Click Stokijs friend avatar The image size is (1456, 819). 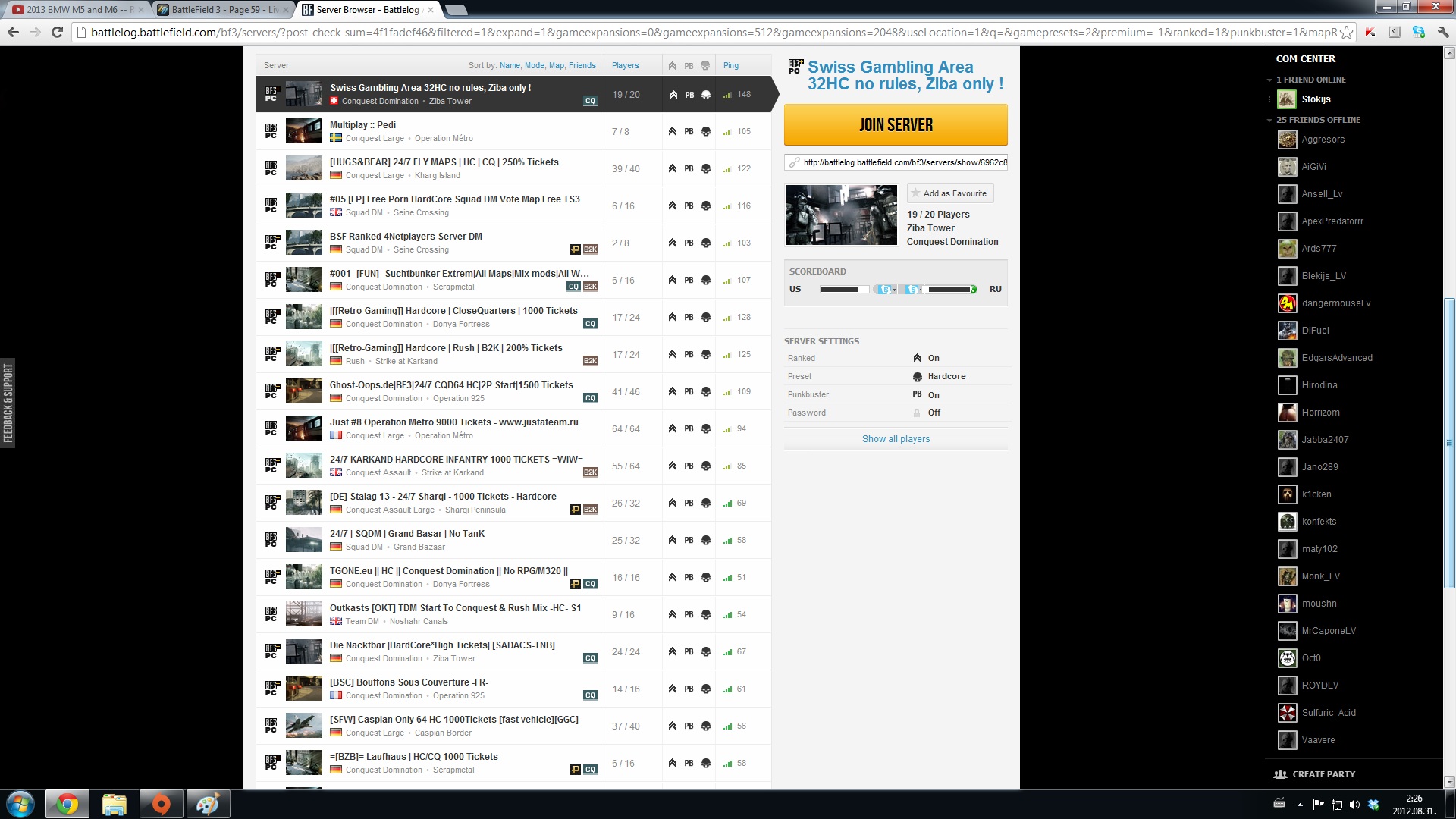(x=1287, y=99)
